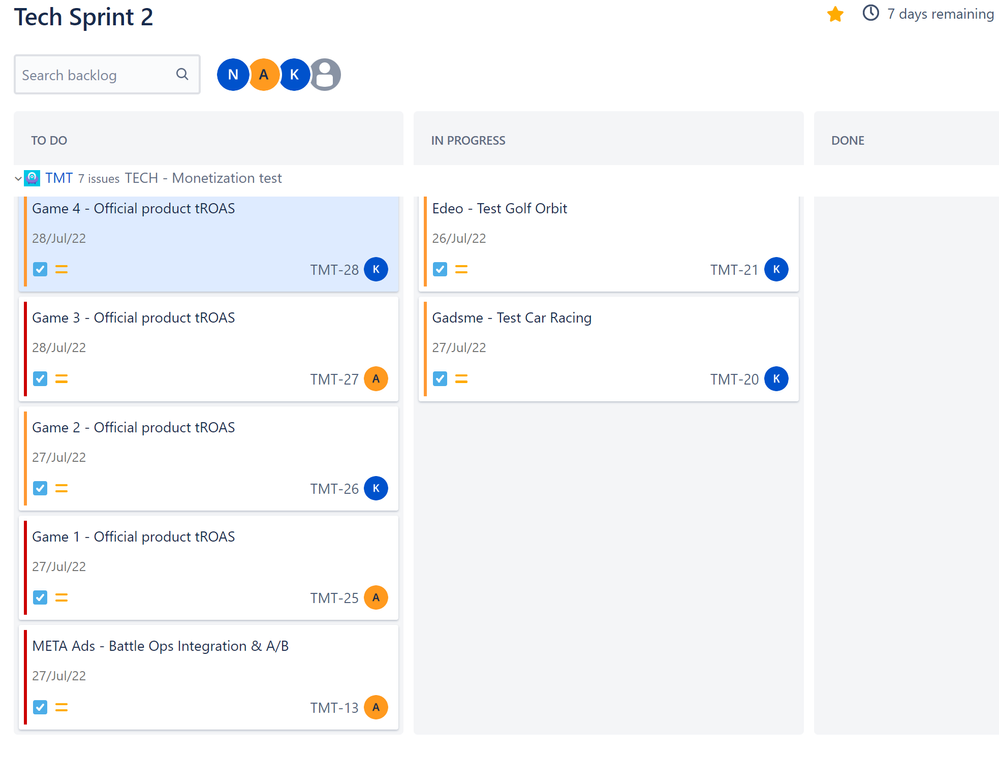
Task: Click the 26/Jul/22 date on Edeo card
Action: tap(459, 239)
